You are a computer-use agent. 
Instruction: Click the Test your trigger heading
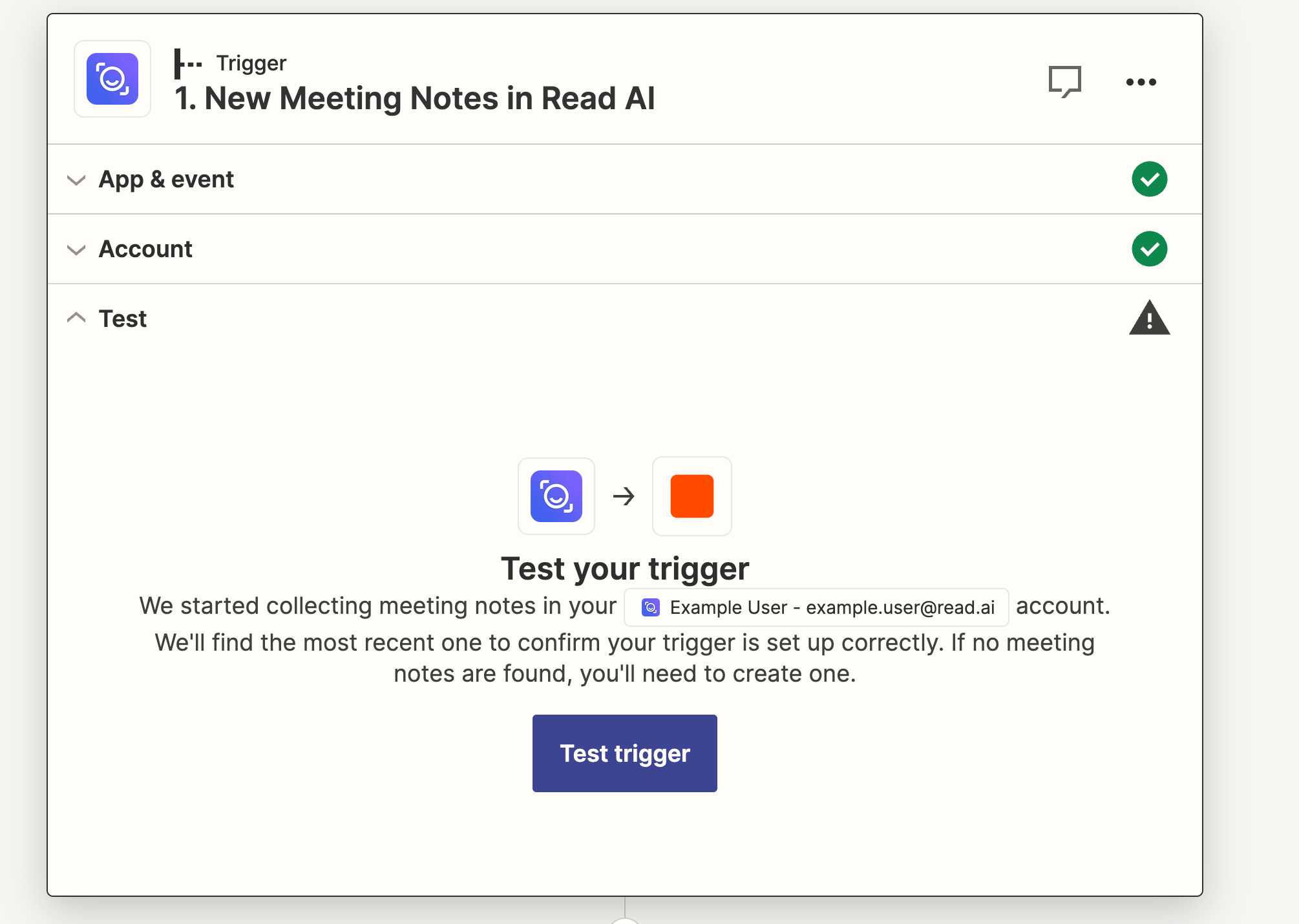[x=625, y=569]
